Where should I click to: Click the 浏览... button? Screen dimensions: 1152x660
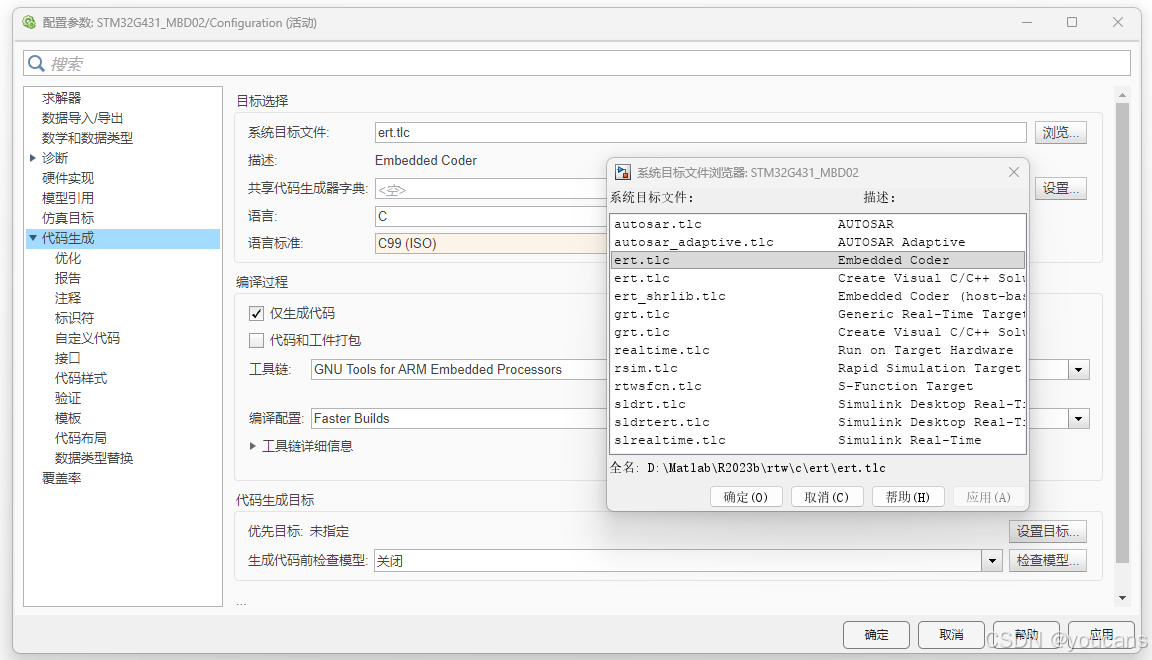[x=1060, y=132]
